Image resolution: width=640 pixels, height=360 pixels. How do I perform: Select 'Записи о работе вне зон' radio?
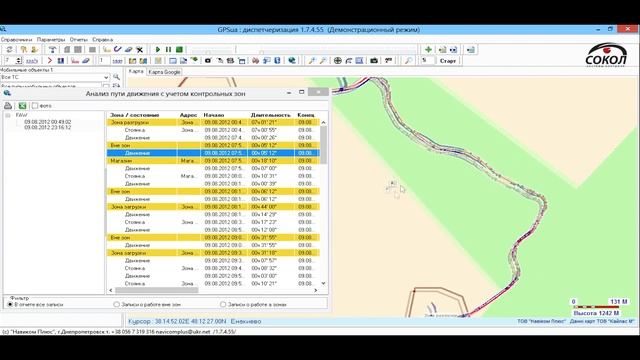pos(116,304)
